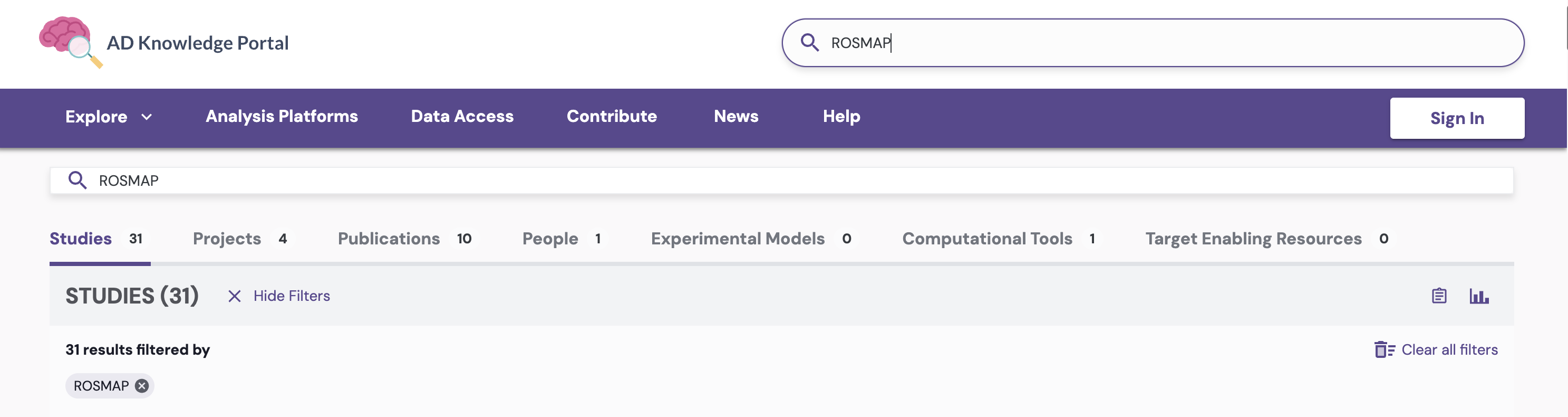Open the Computational Tools tab

point(1001,239)
